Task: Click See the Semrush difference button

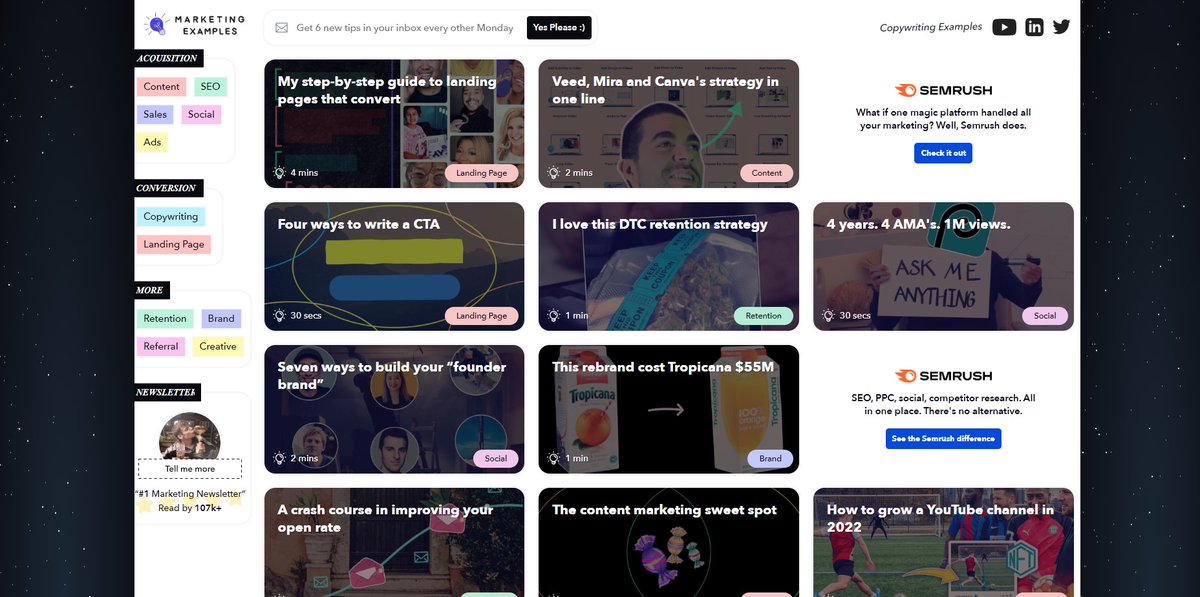Action: coord(943,438)
